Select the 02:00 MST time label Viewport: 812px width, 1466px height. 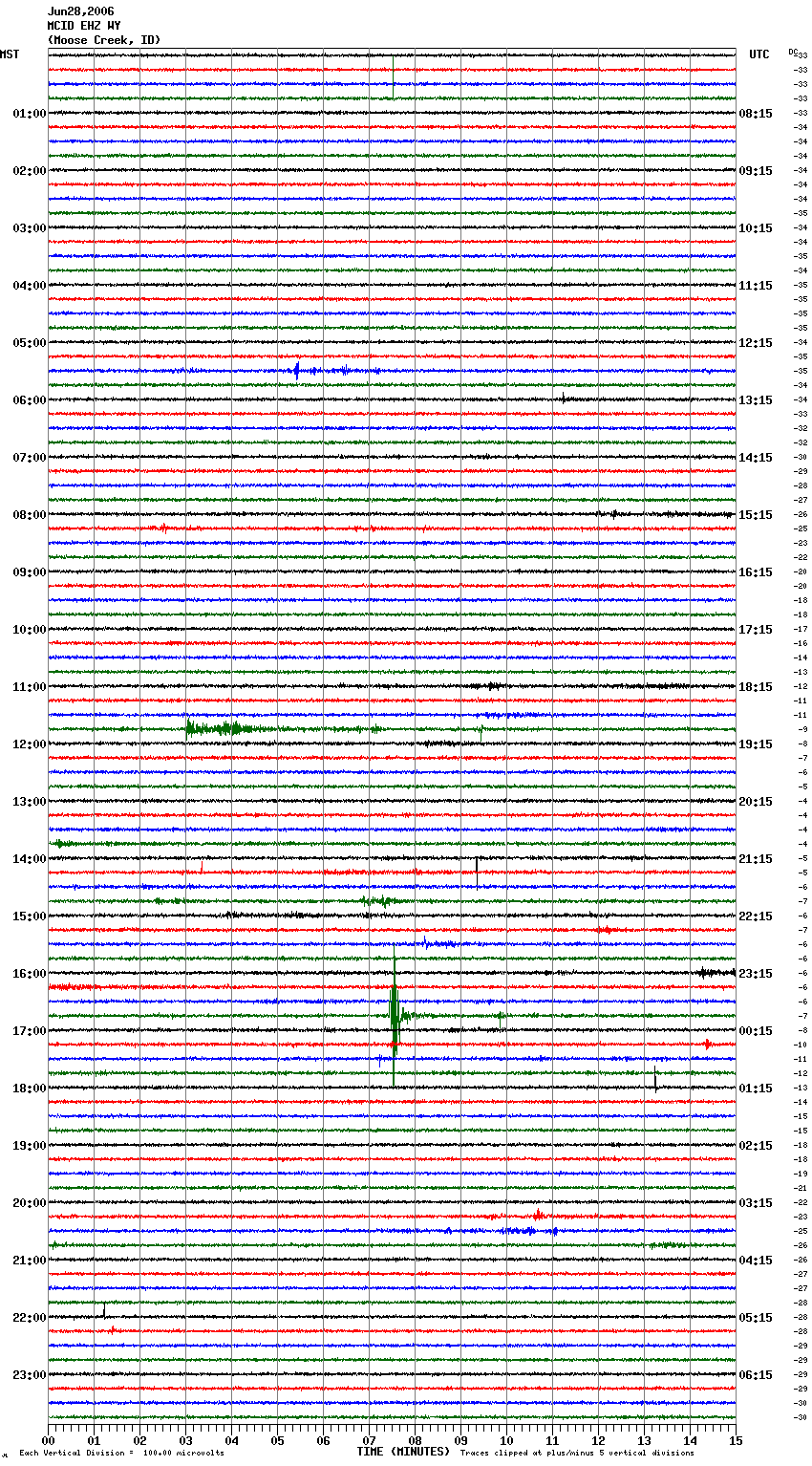(30, 171)
